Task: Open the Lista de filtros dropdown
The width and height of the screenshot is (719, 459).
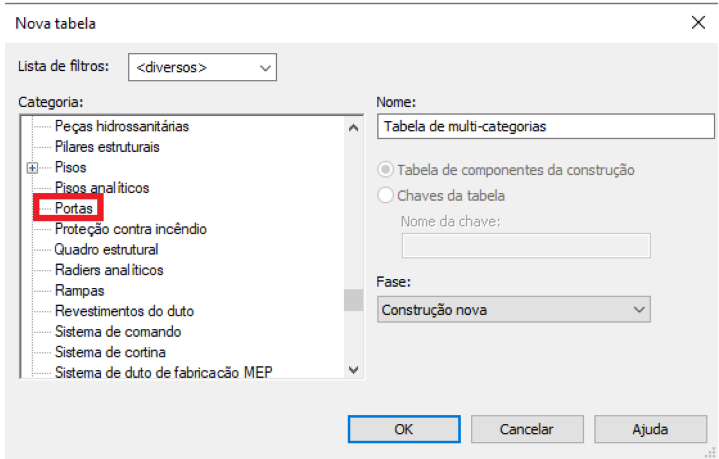Action: click(x=202, y=67)
